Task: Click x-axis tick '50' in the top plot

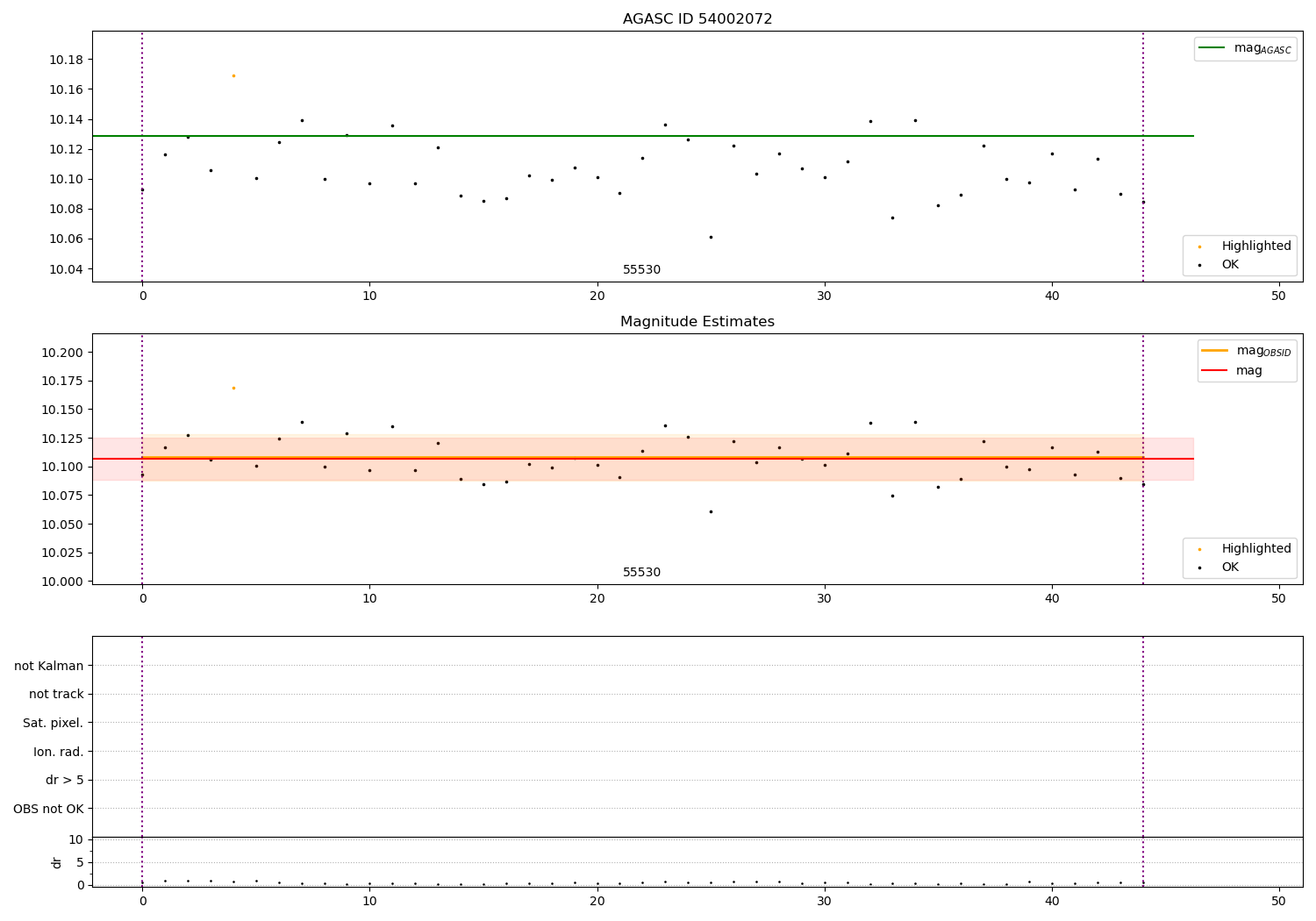Action: coord(1278,296)
